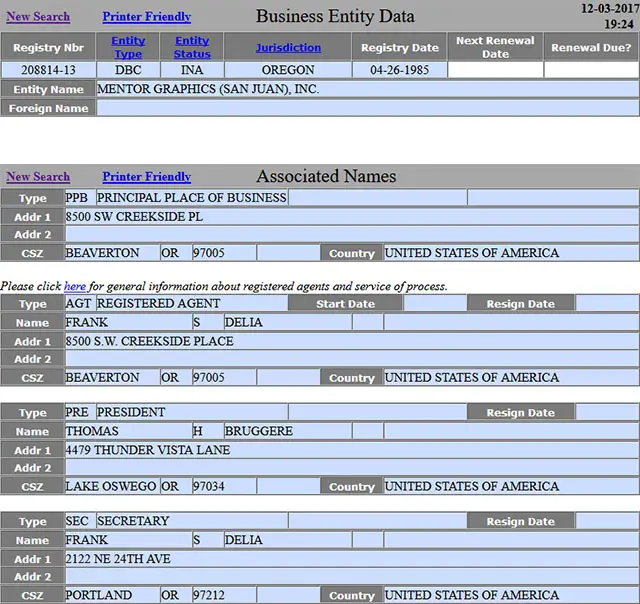This screenshot has width=640, height=604.
Task: Click first name THOMAS
Action: coord(92,431)
